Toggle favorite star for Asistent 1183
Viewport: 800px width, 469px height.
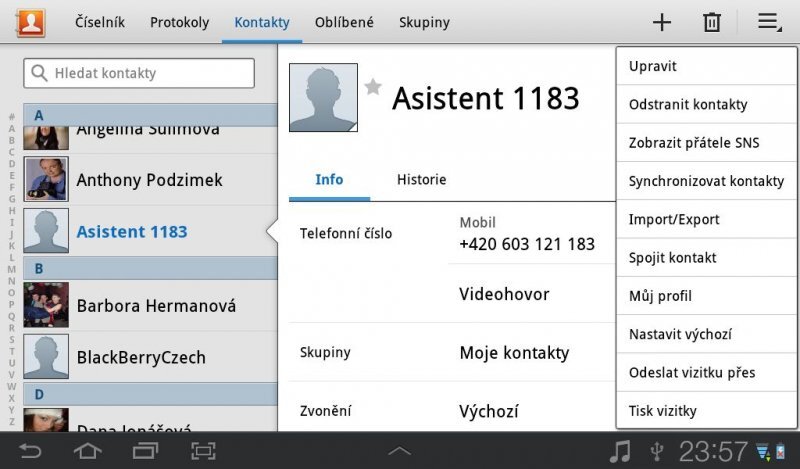click(373, 87)
